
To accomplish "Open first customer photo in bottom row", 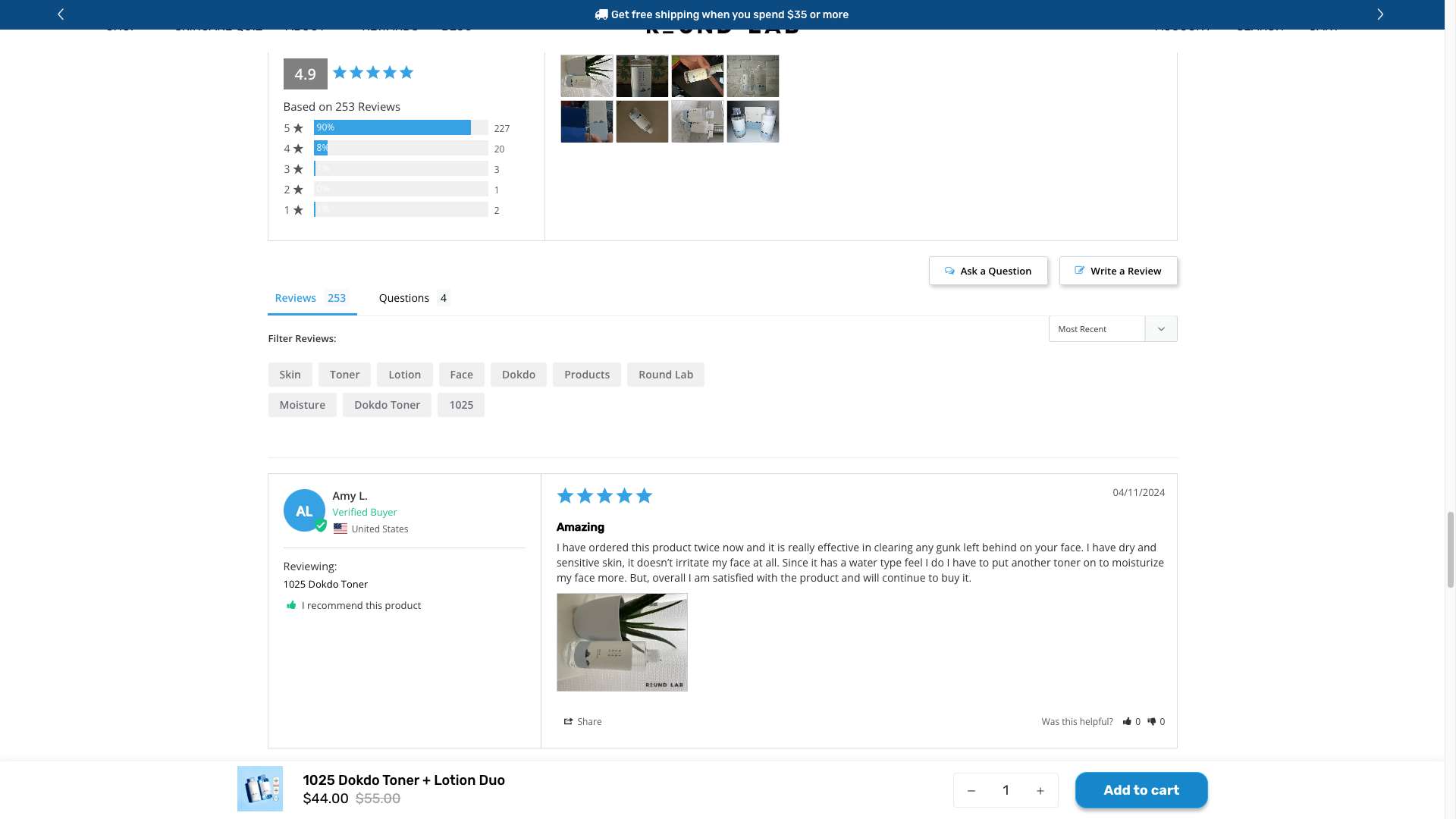I will [x=587, y=121].
